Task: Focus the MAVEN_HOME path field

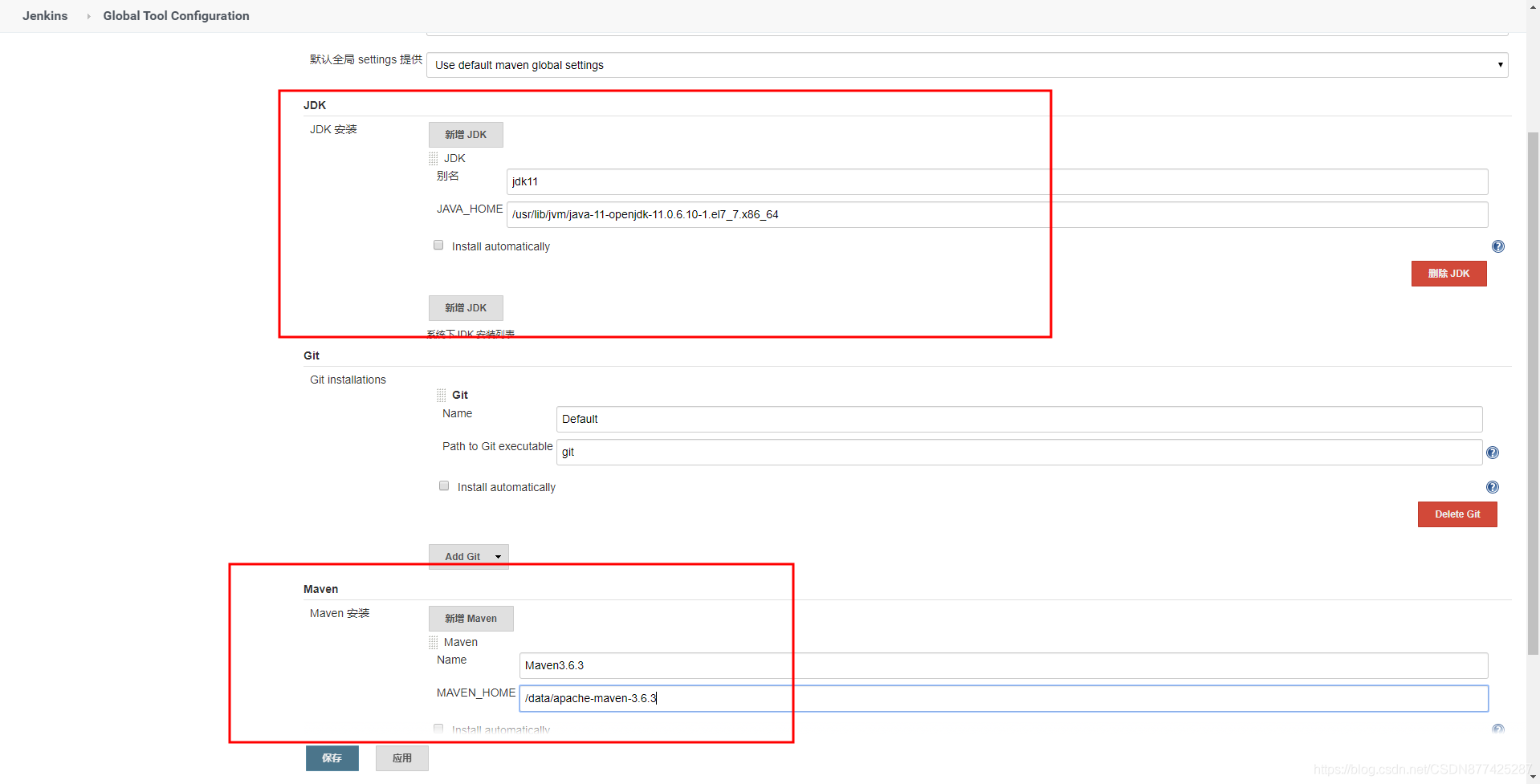Action: tap(1004, 698)
